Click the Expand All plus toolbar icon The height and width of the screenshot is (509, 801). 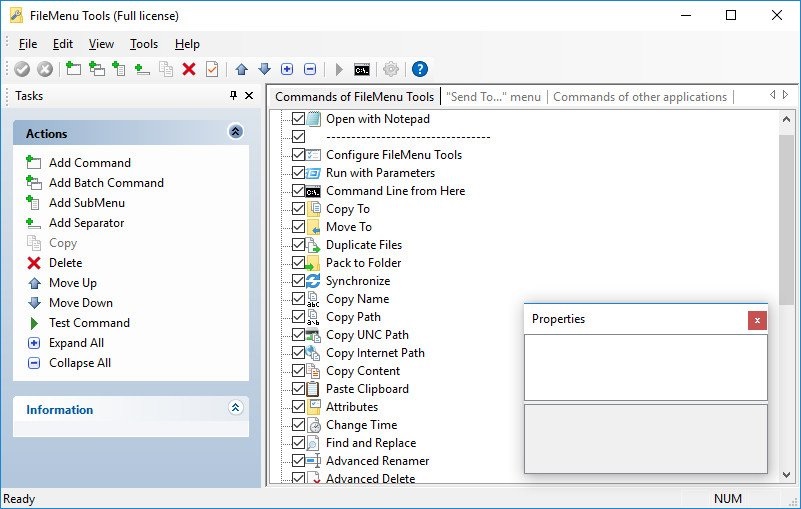pos(287,69)
